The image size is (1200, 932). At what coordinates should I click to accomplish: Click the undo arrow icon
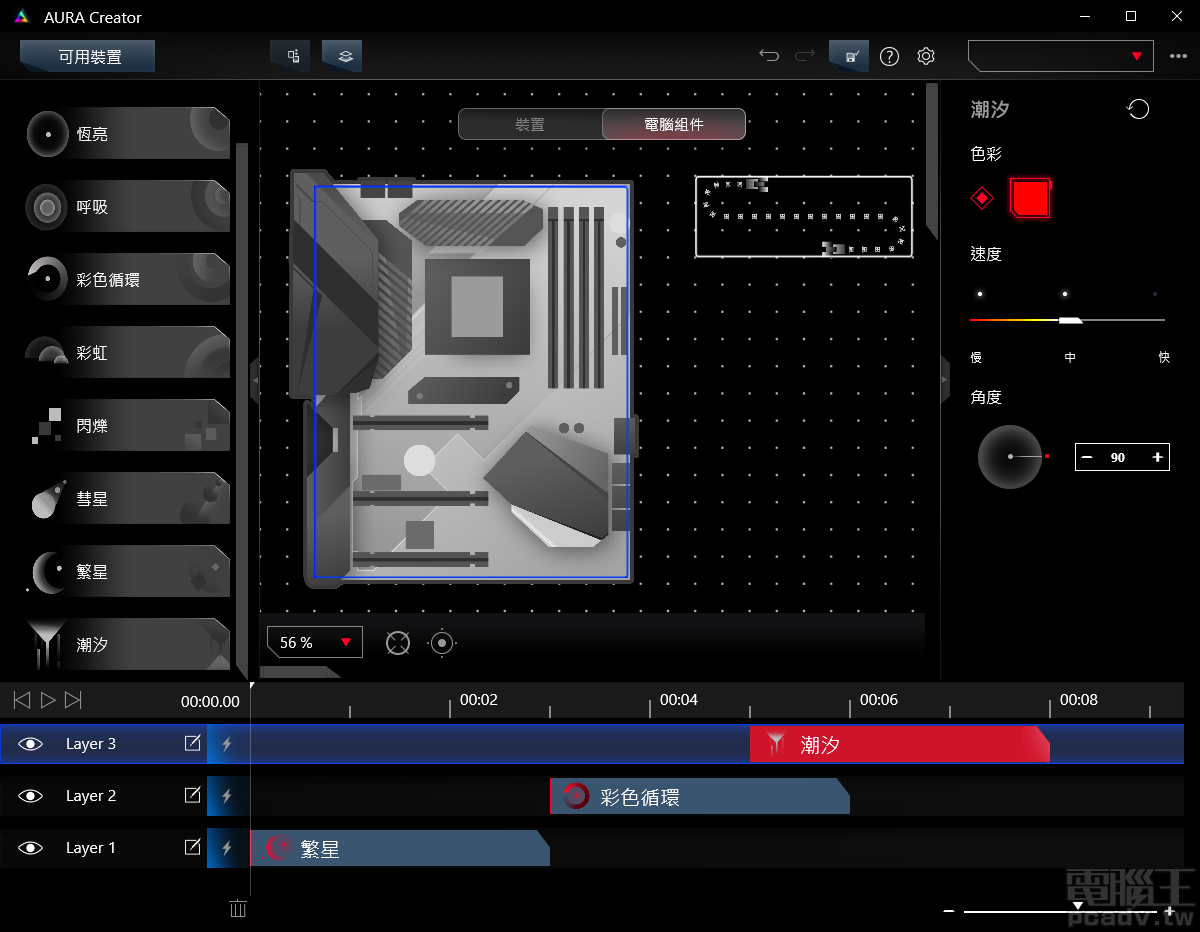(769, 56)
